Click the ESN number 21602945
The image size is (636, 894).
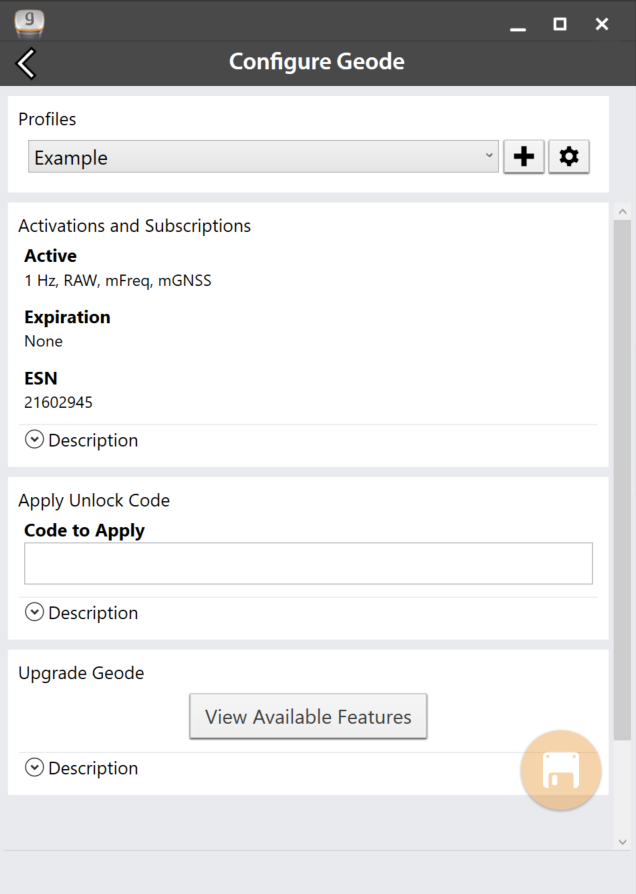coord(58,402)
